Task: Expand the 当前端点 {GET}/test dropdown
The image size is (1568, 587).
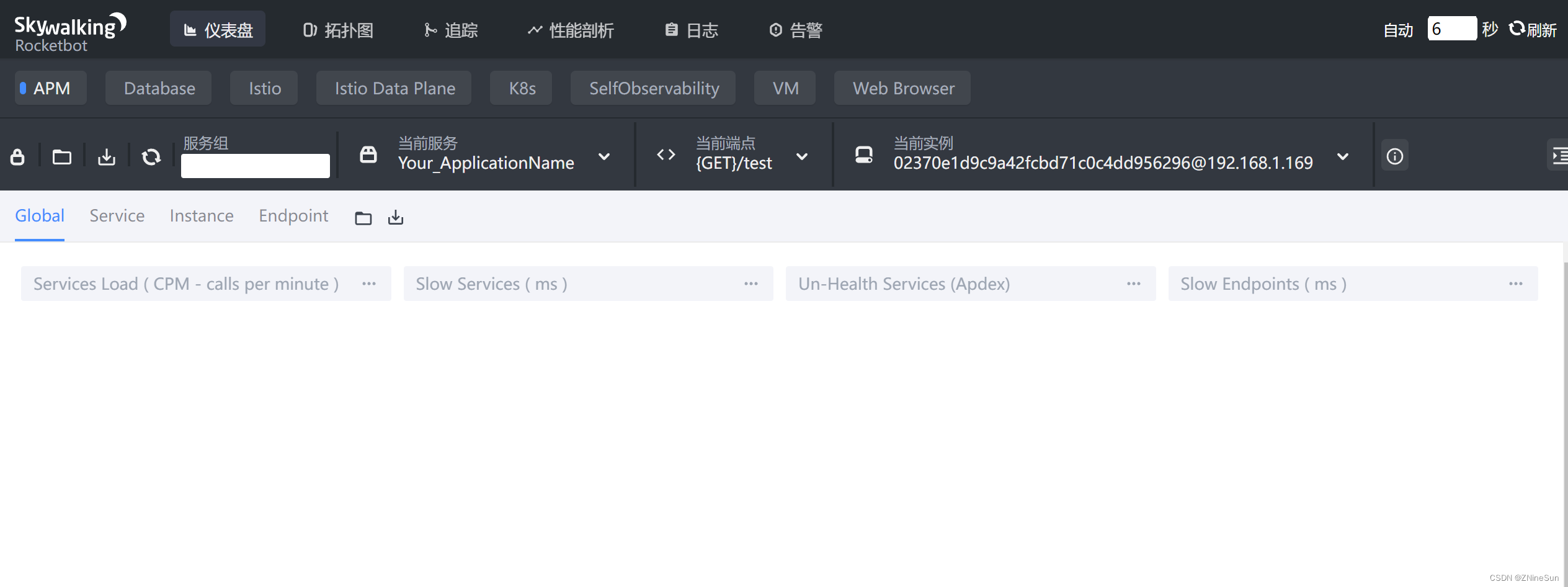Action: pyautogui.click(x=802, y=156)
